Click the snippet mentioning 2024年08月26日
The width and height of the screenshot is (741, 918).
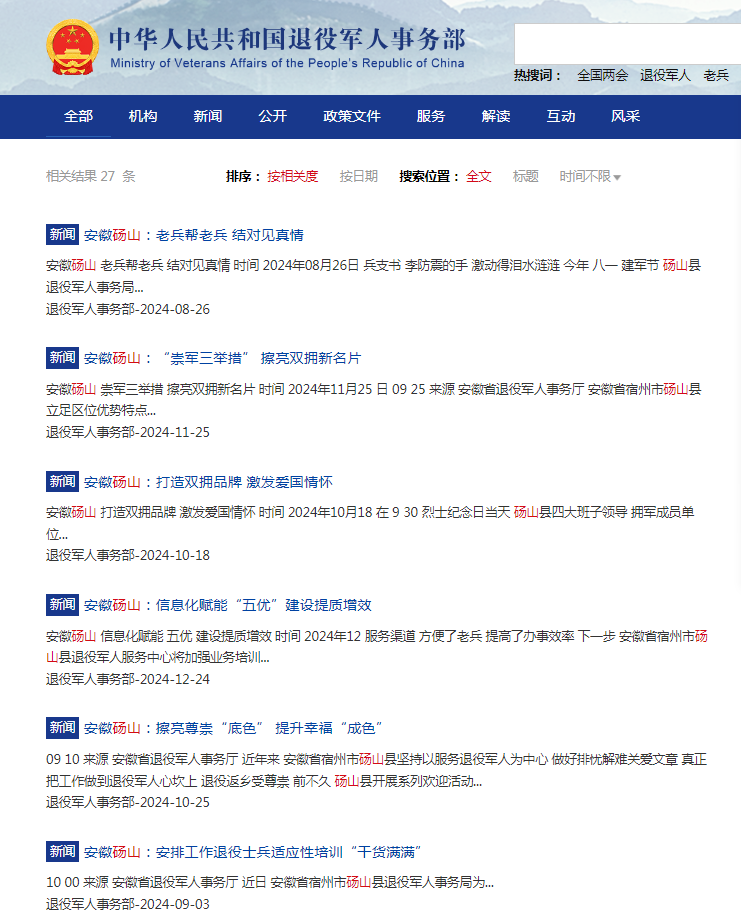(373, 276)
